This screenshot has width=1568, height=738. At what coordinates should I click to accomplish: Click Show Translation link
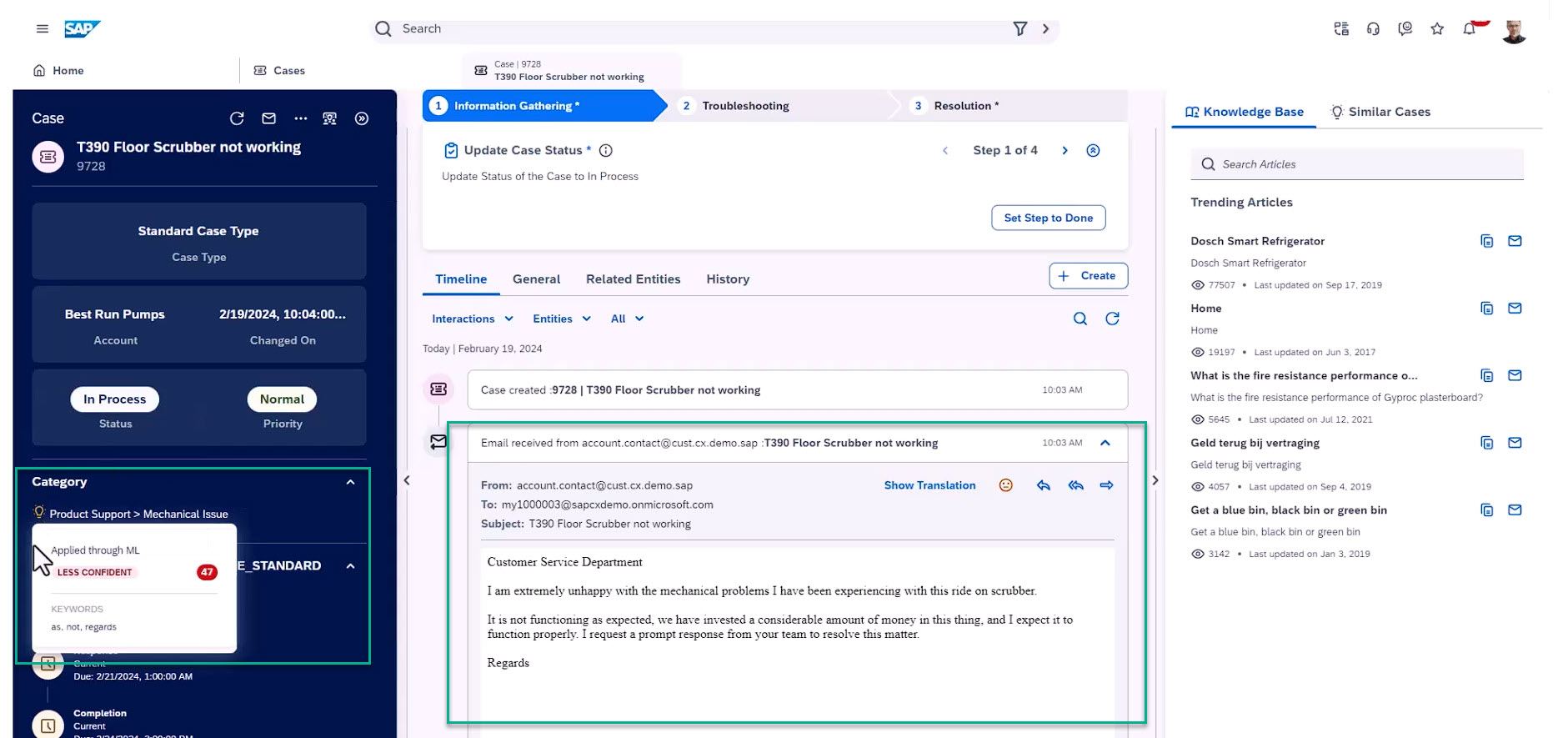click(x=929, y=485)
